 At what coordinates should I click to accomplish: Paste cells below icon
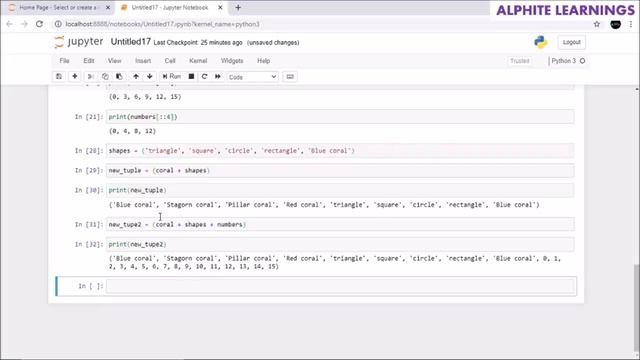coord(119,77)
